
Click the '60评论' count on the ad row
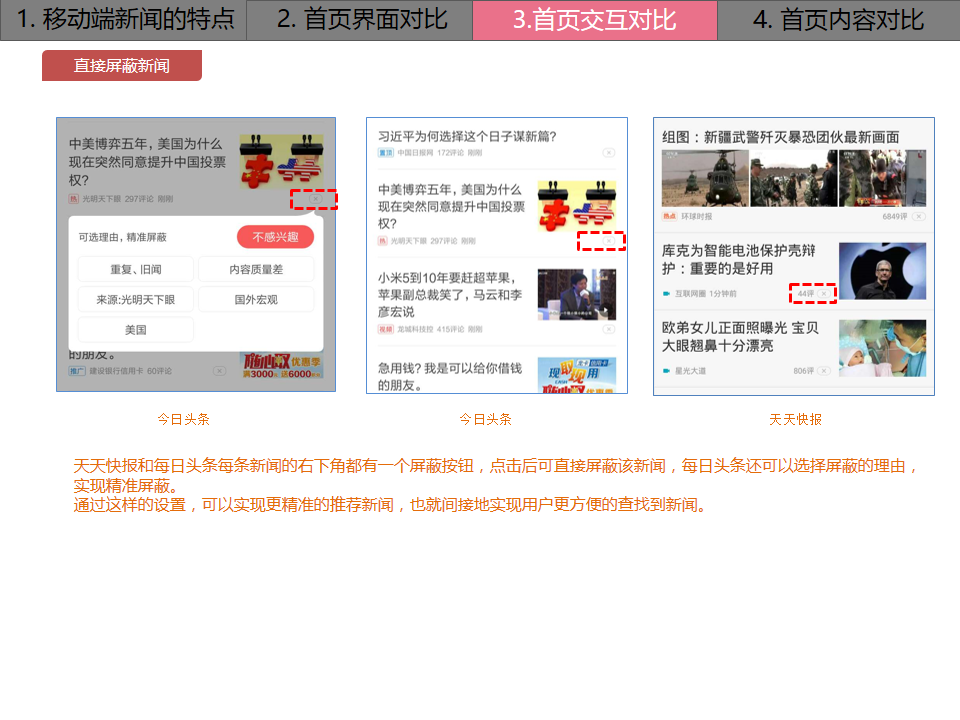[x=159, y=371]
